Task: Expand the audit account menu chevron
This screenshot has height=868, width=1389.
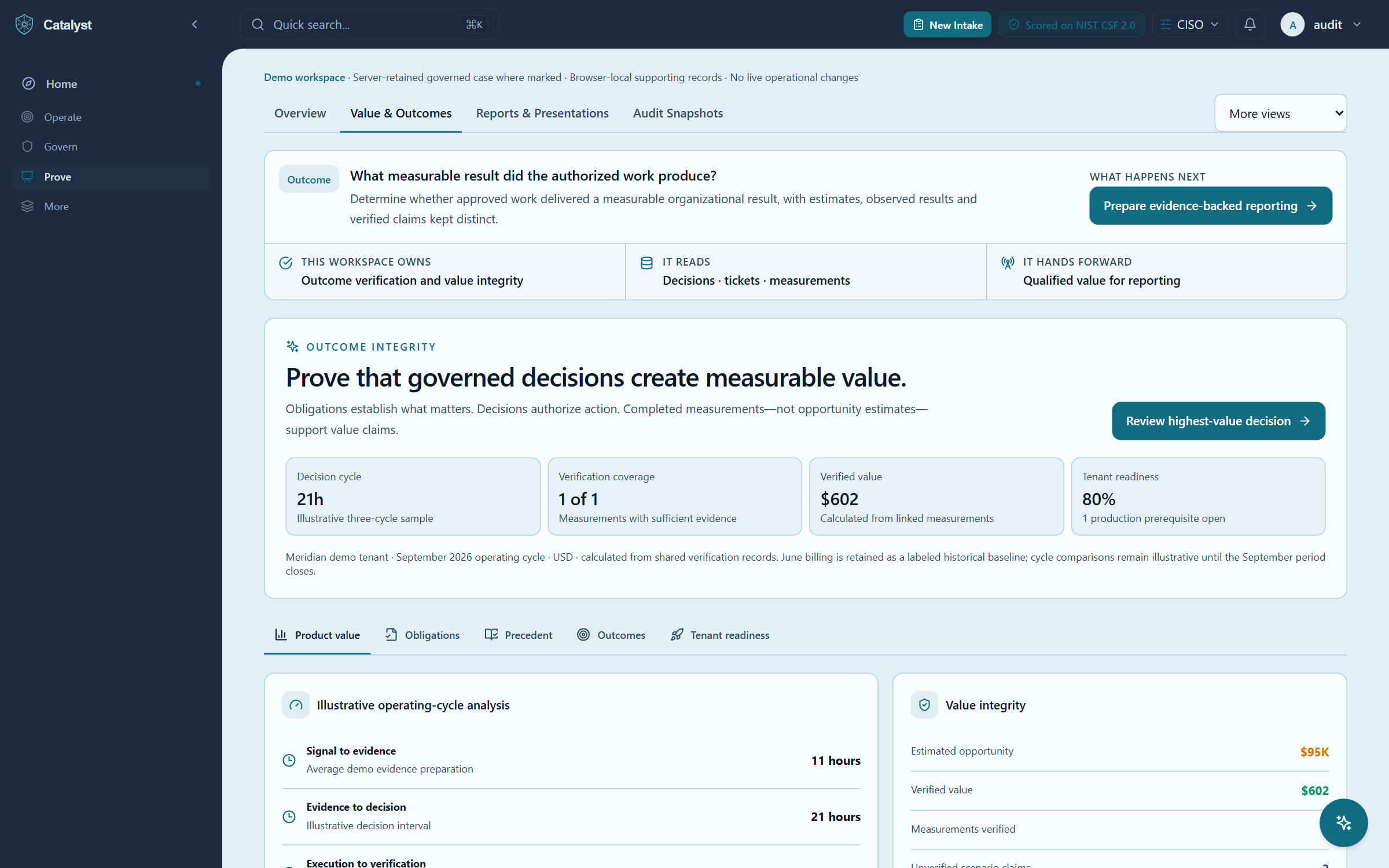Action: click(x=1357, y=24)
